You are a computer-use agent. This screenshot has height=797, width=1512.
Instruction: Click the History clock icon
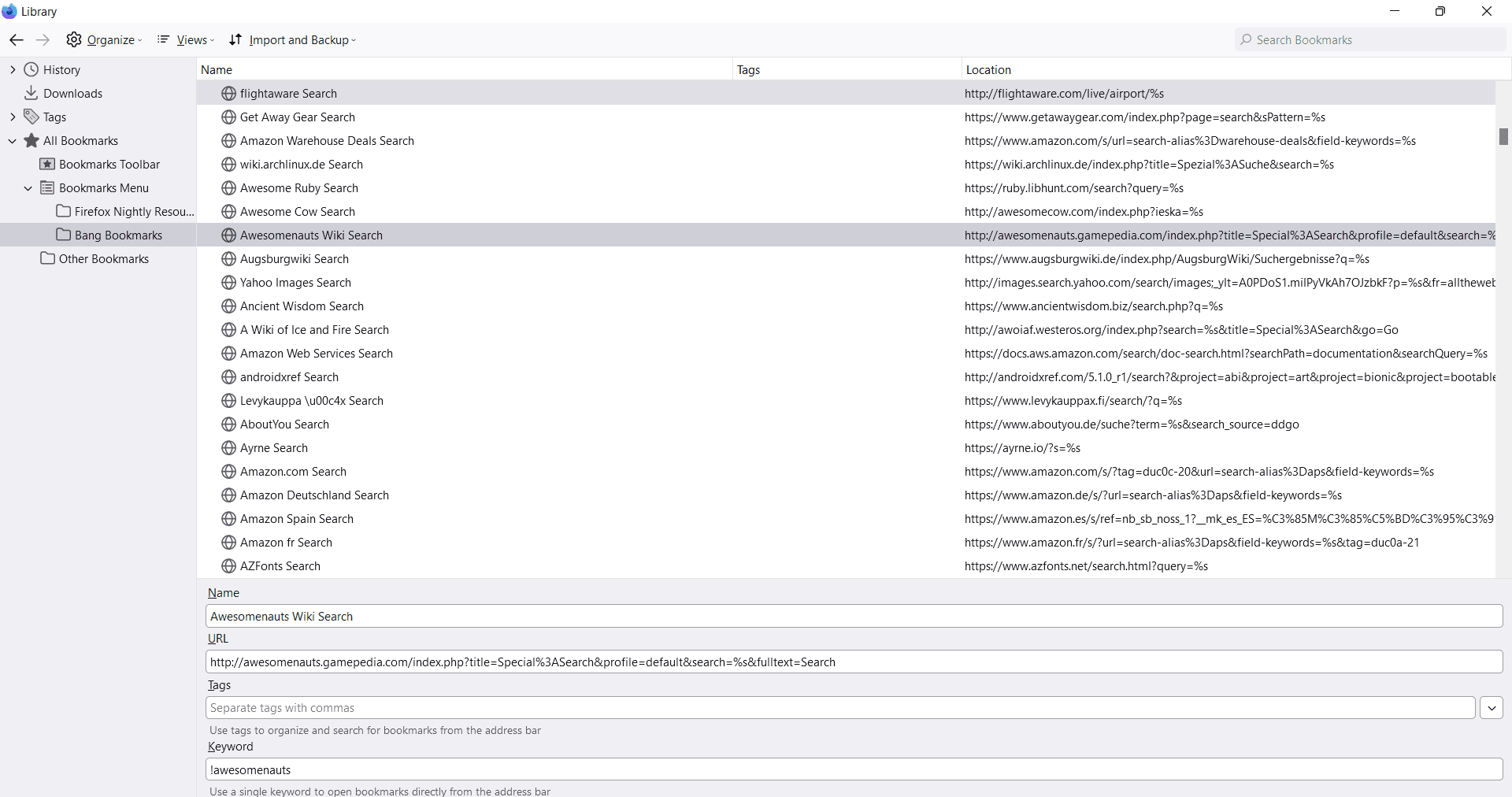31,69
